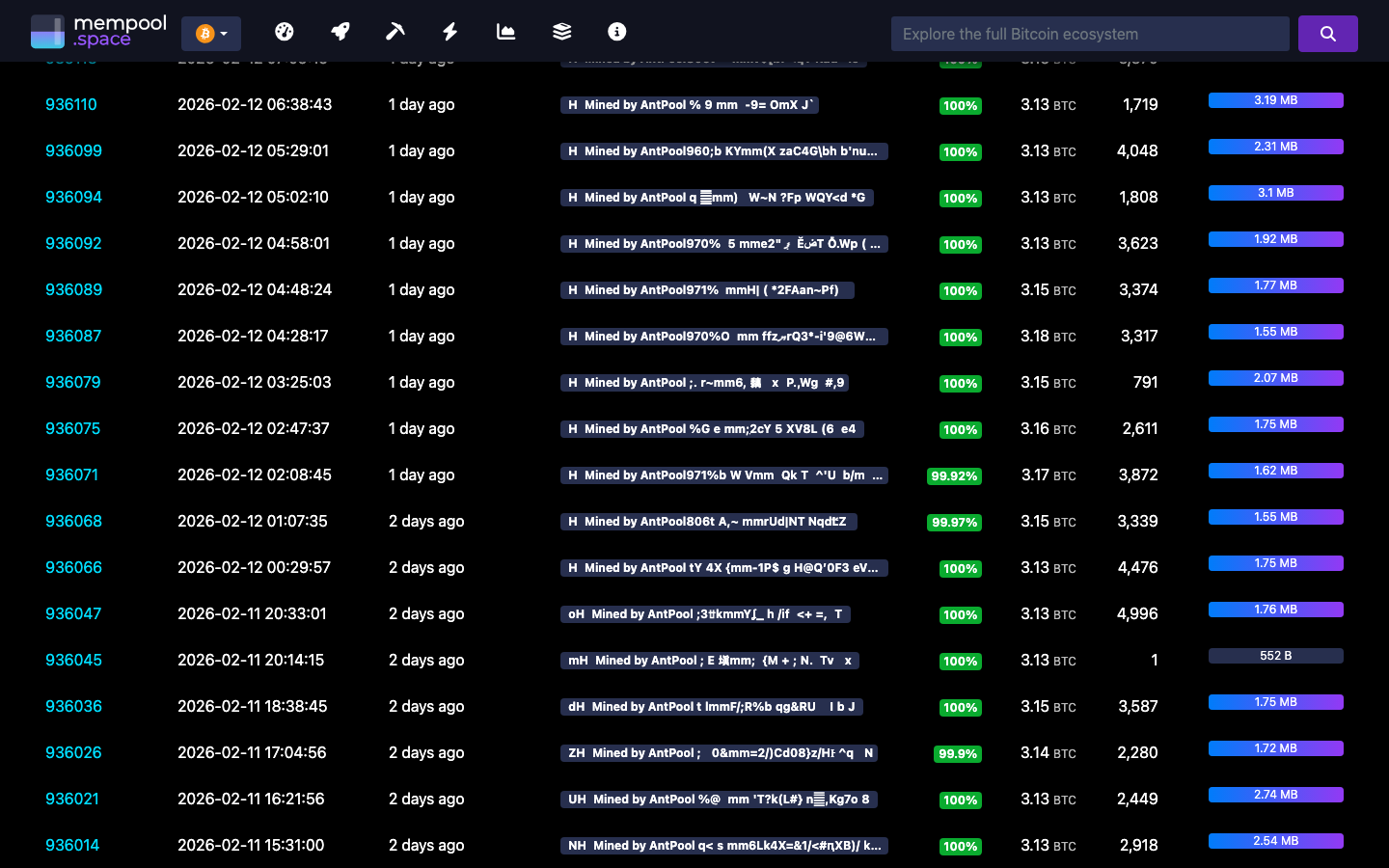Open block 936110 details
This screenshot has height=868, width=1389.
[71, 104]
